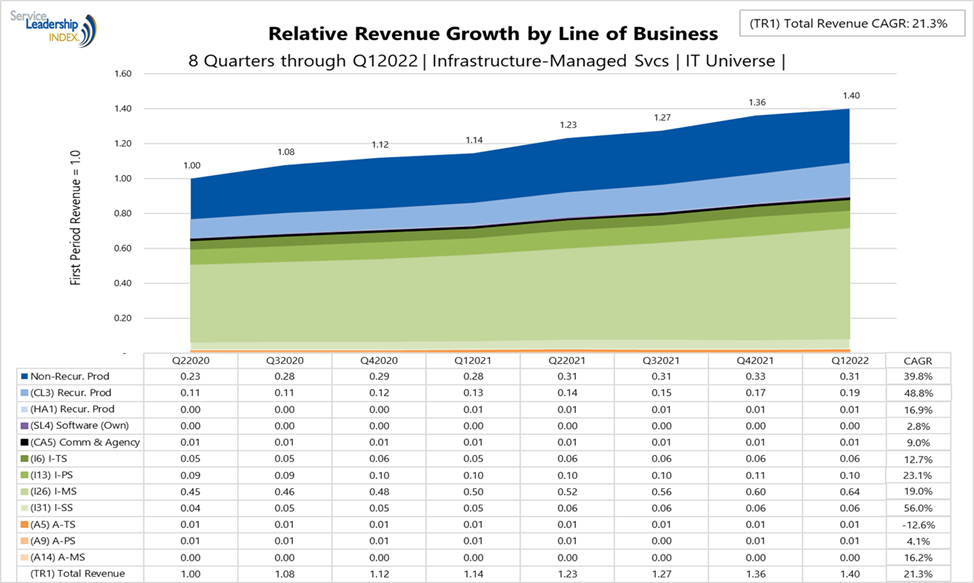This screenshot has width=974, height=583.
Task: Select the 48.8% CAGR cell for Recur. Prod
Action: tap(918, 394)
